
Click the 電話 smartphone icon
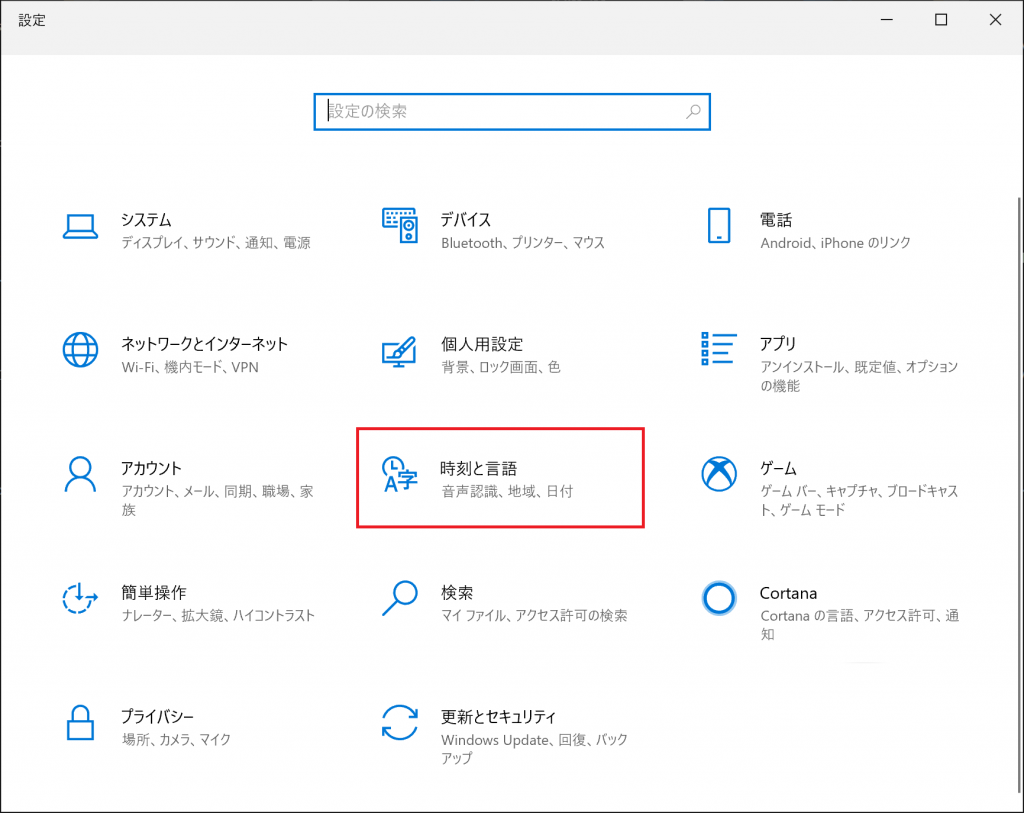[x=718, y=225]
